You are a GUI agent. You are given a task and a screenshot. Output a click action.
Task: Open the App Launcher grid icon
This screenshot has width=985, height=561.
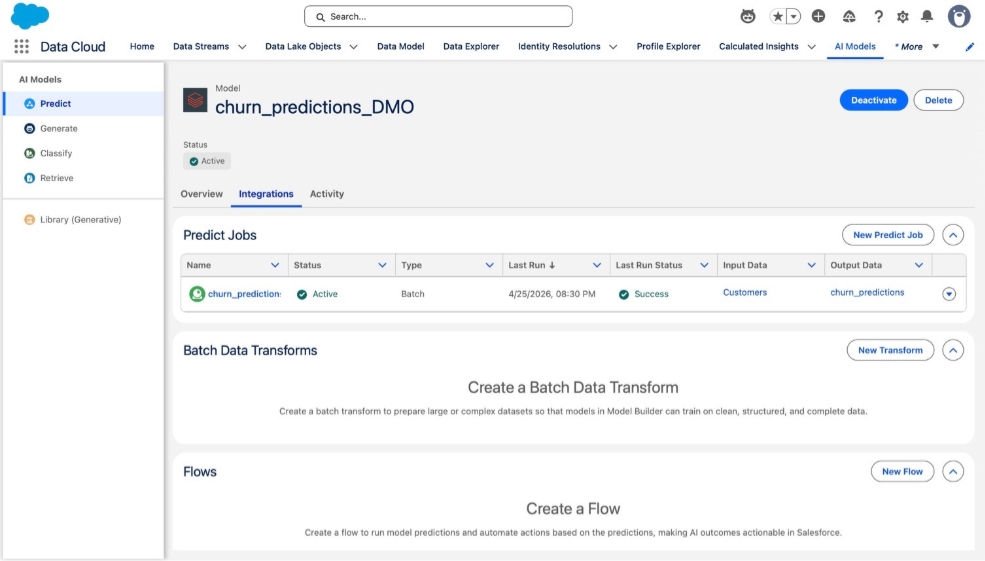21,46
